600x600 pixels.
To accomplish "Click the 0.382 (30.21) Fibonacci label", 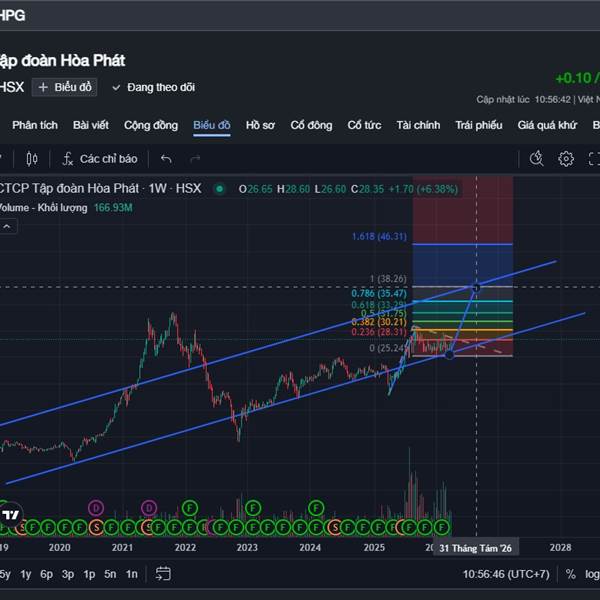I will coord(379,322).
